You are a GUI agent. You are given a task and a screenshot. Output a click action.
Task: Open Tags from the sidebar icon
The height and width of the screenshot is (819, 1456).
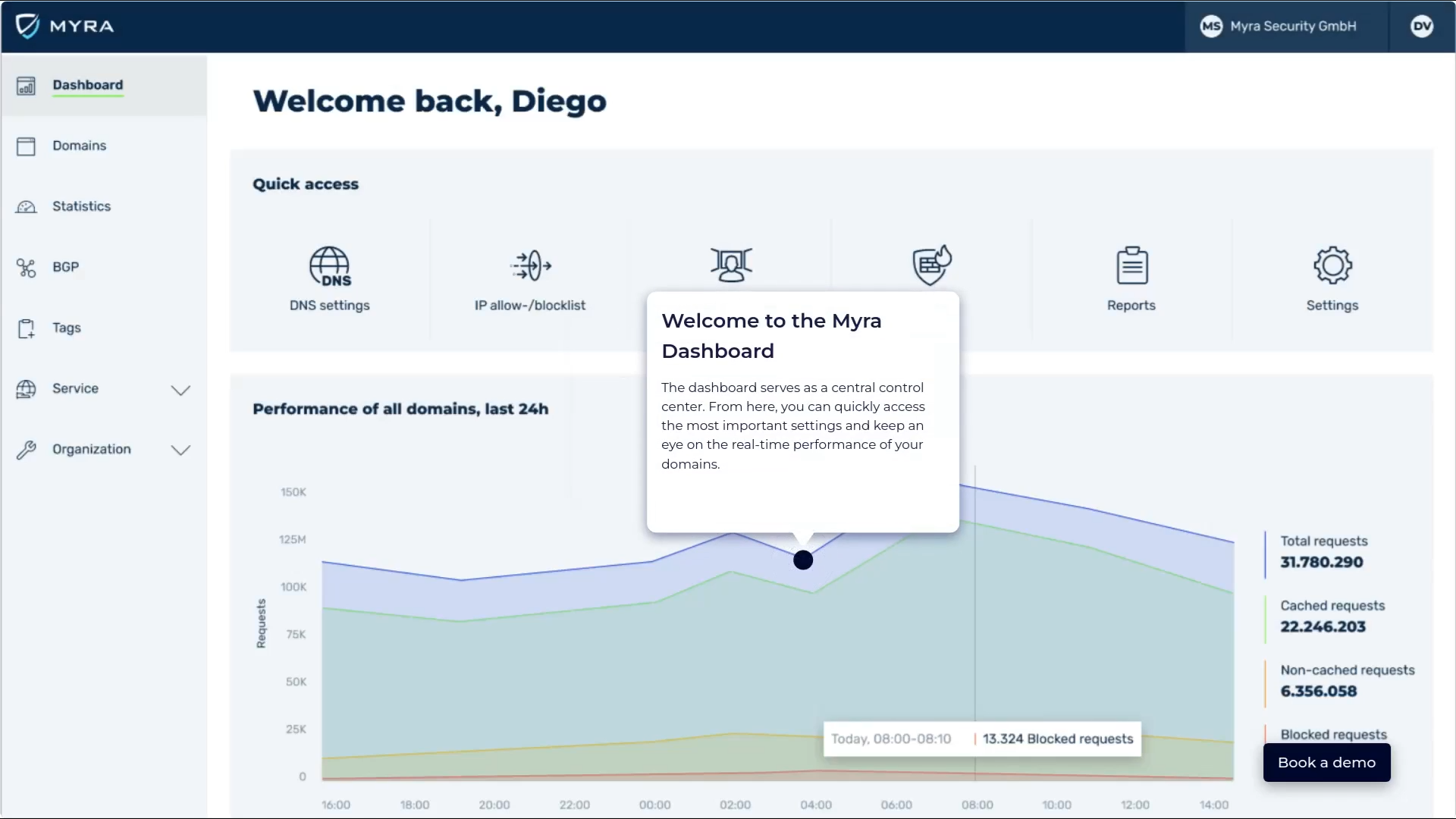click(x=27, y=328)
